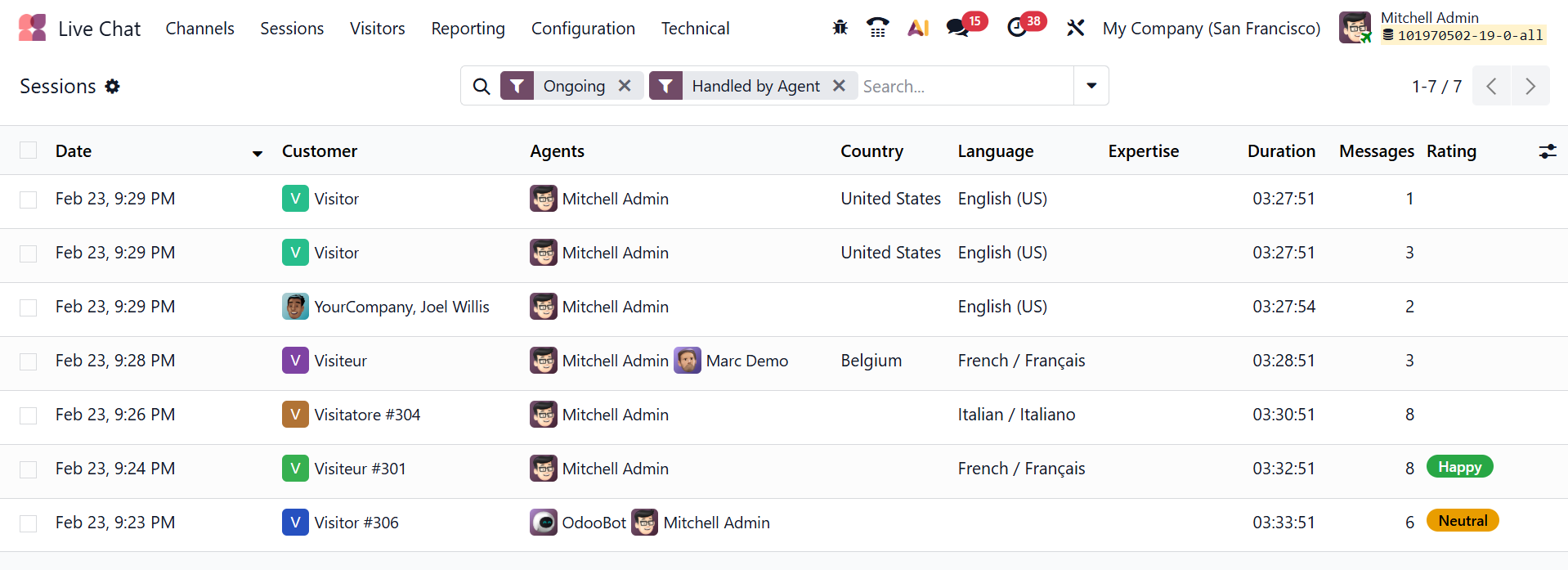Toggle the select-all sessions checkbox

pos(29,150)
